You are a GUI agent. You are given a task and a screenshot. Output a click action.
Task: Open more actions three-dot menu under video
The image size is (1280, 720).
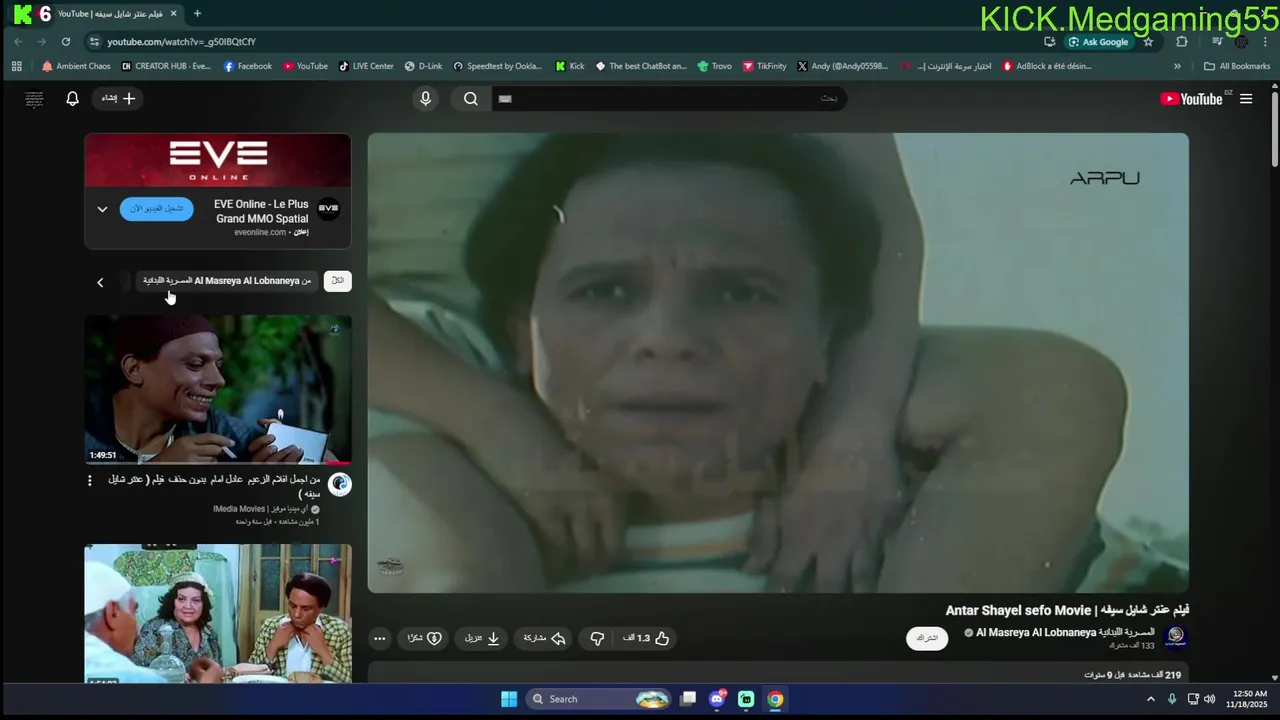click(379, 638)
